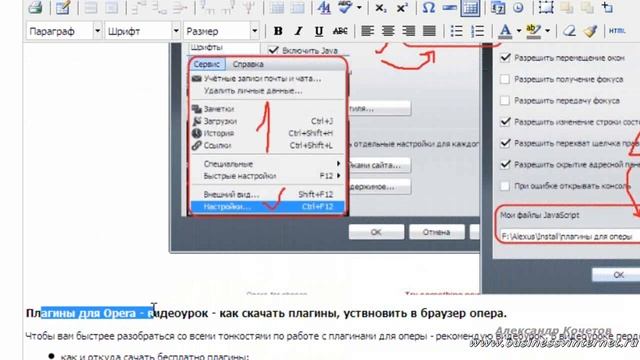Toggle Разрешить перехват щелчка checkbox

505,143
